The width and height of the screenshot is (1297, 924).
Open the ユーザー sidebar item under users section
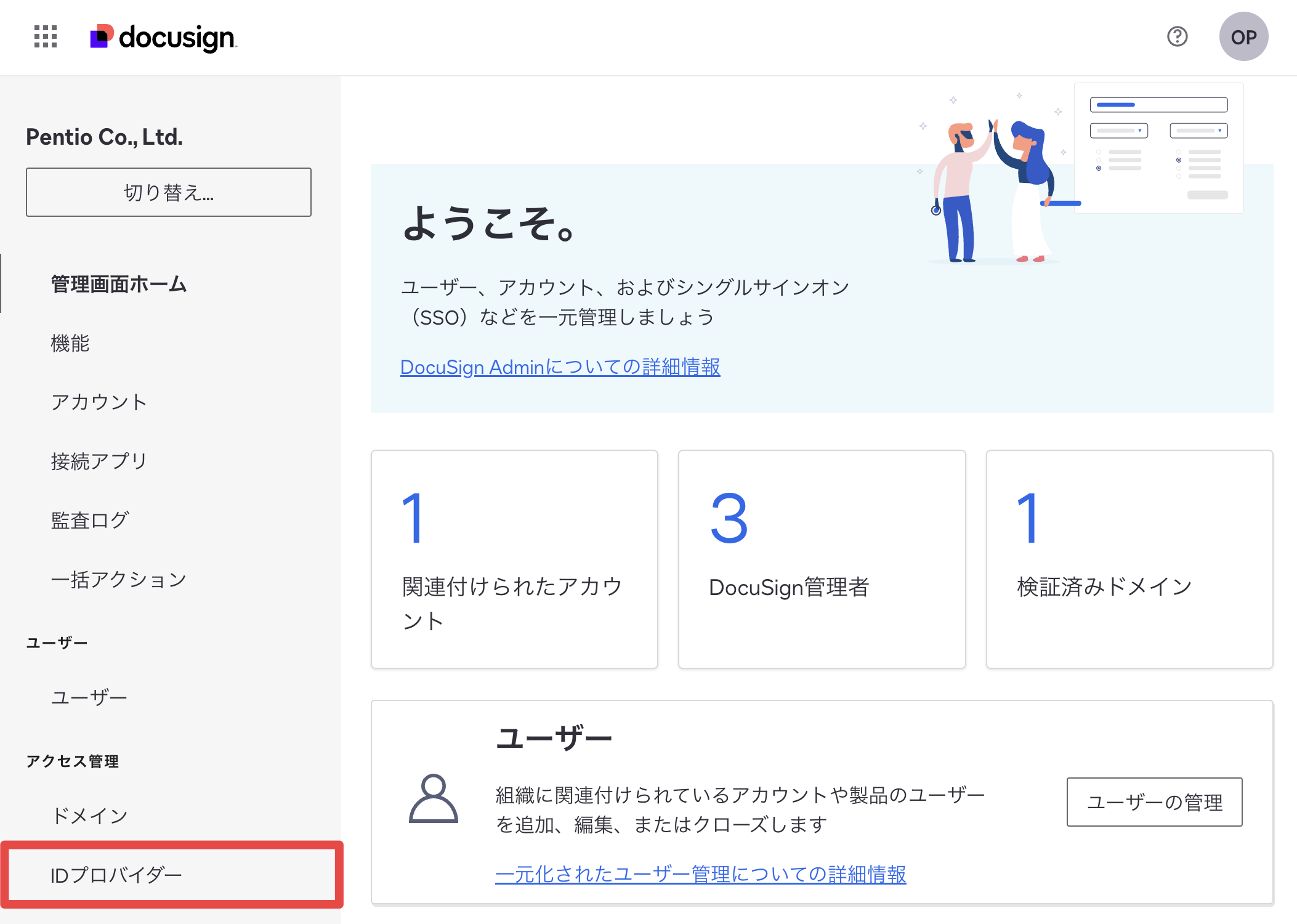click(89, 697)
